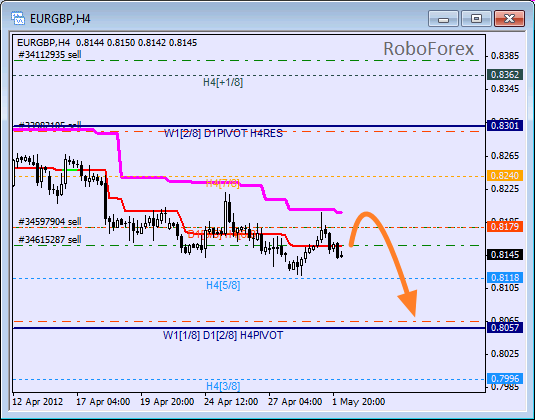Click the 0.8385 price scale value
This screenshot has width=535, height=420.
[x=505, y=56]
